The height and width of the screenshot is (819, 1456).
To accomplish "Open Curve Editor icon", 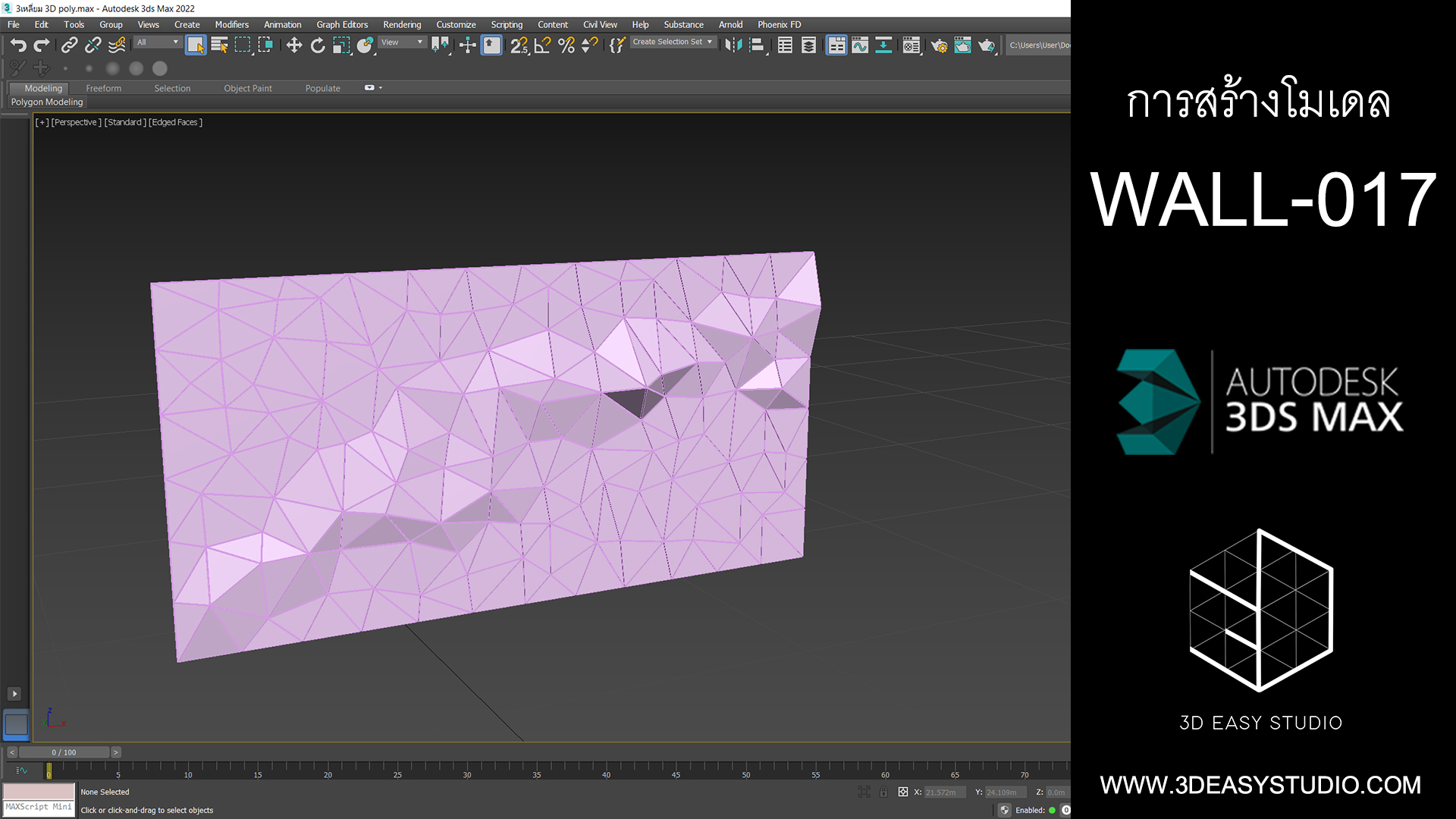I will pyautogui.click(x=860, y=45).
